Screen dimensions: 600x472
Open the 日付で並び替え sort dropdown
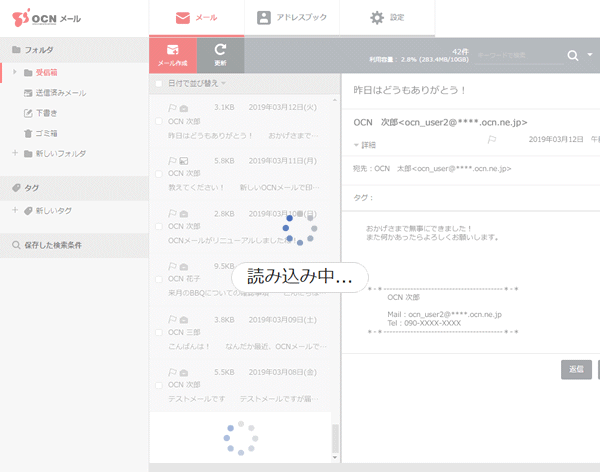point(197,83)
